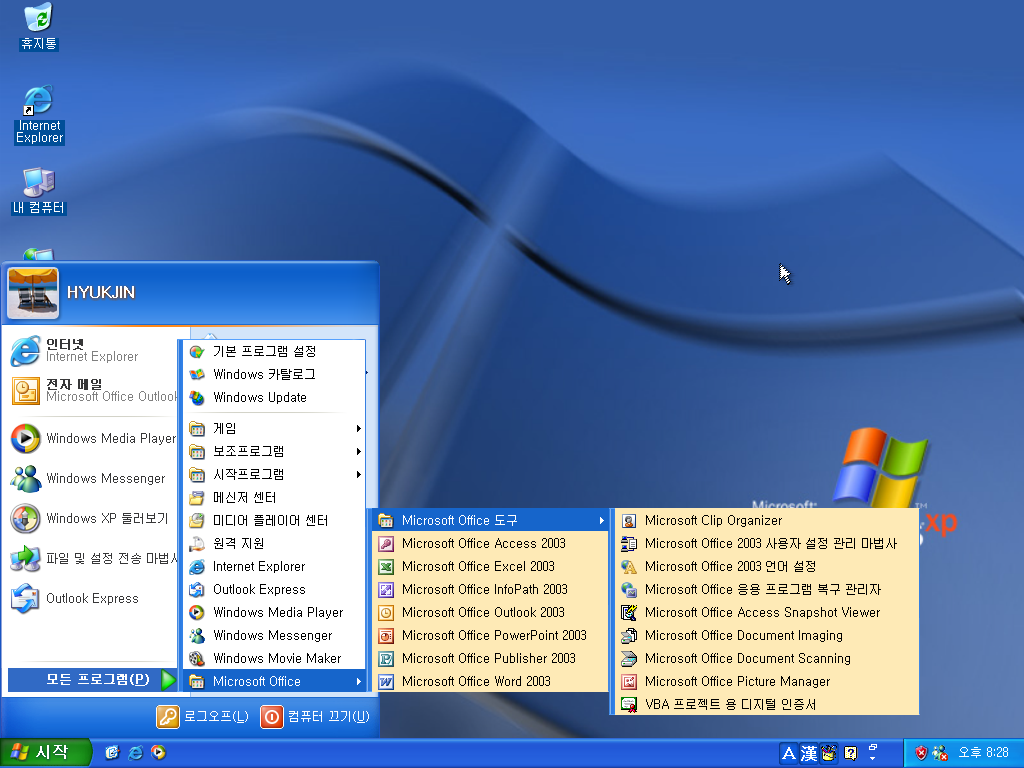1024x768 pixels.
Task: Click the Word 2003 icon
Action: [386, 682]
